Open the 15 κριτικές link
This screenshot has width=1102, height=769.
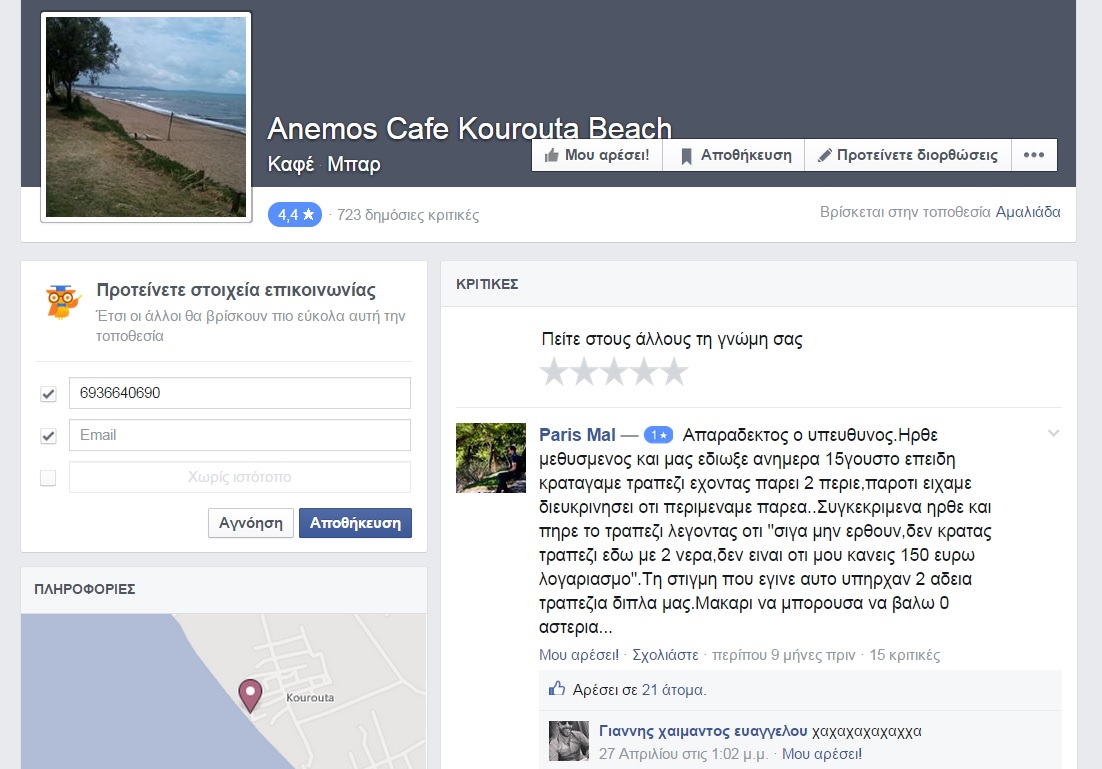[905, 655]
